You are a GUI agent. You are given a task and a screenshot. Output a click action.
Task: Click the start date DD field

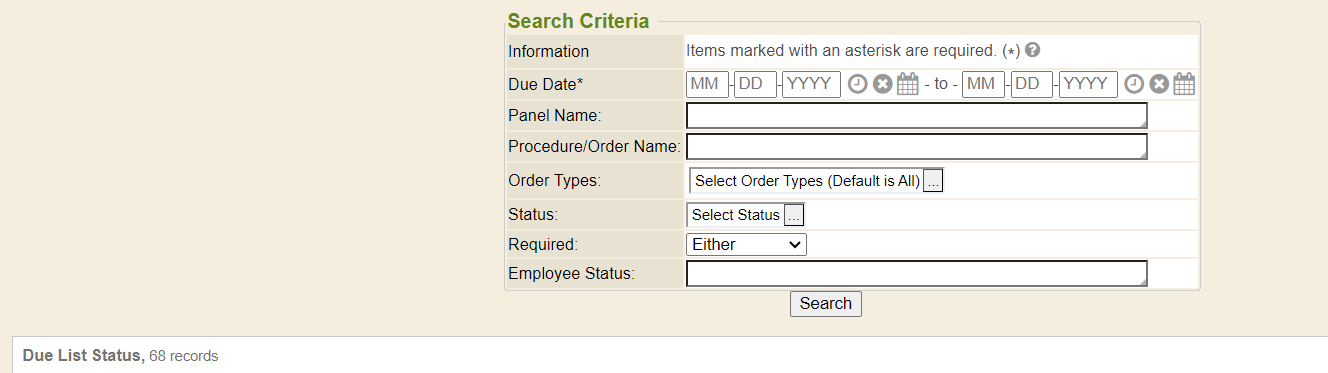click(755, 84)
